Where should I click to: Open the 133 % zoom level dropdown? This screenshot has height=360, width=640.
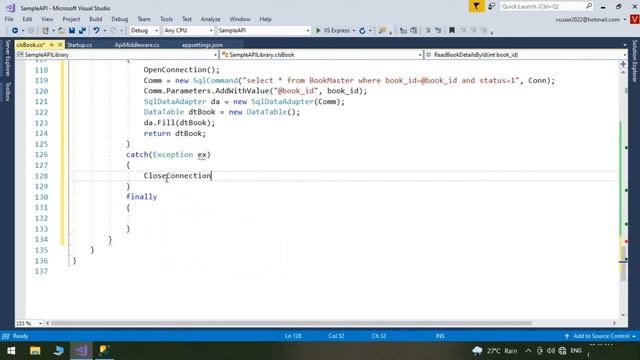tap(29, 323)
